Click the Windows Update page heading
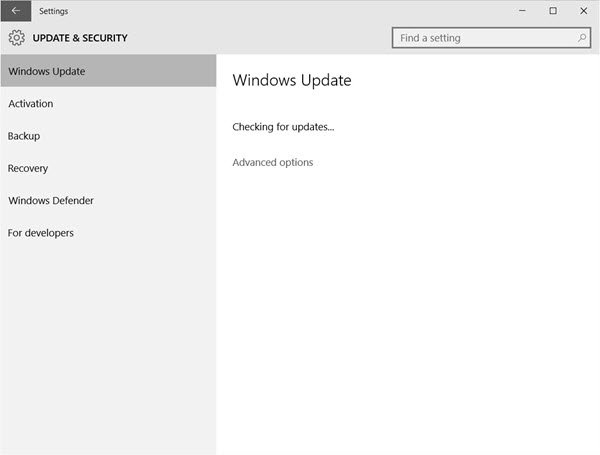Screen dimensions: 600x455 tap(291, 80)
